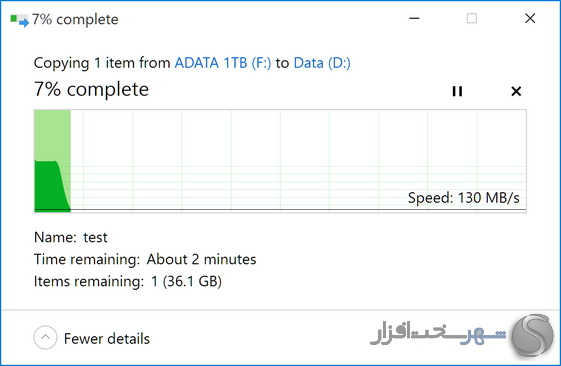The image size is (561, 366).
Task: Collapse the dialog with the Fewer details chevron
Action: (x=45, y=337)
